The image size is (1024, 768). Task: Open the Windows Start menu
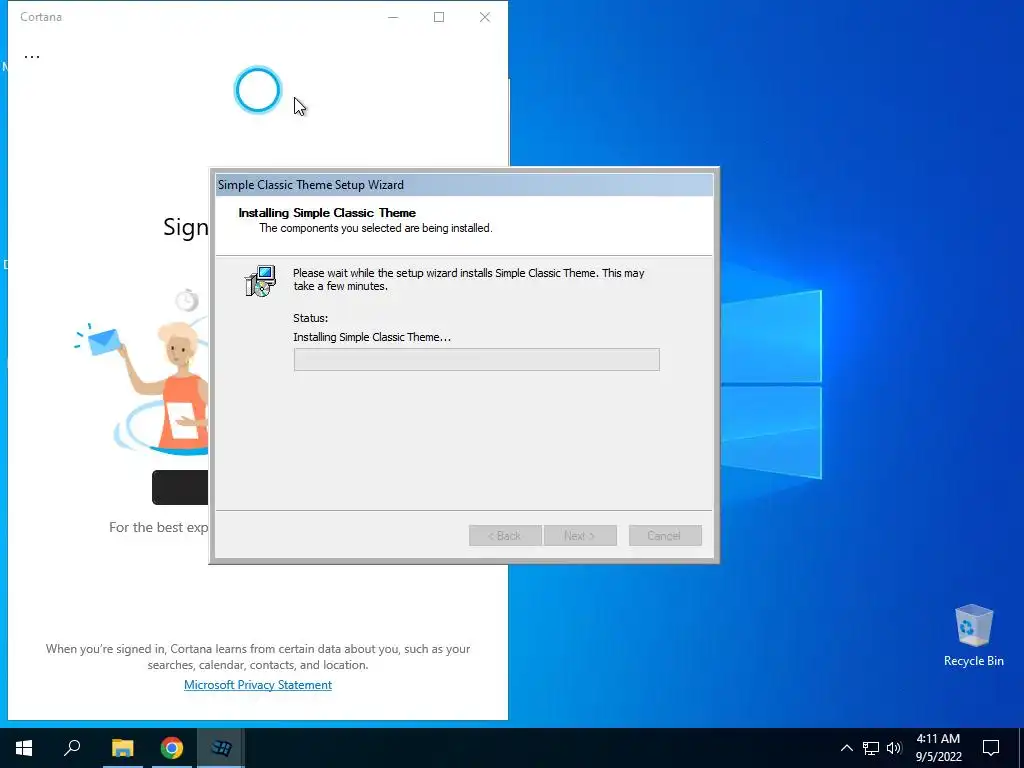pos(24,748)
